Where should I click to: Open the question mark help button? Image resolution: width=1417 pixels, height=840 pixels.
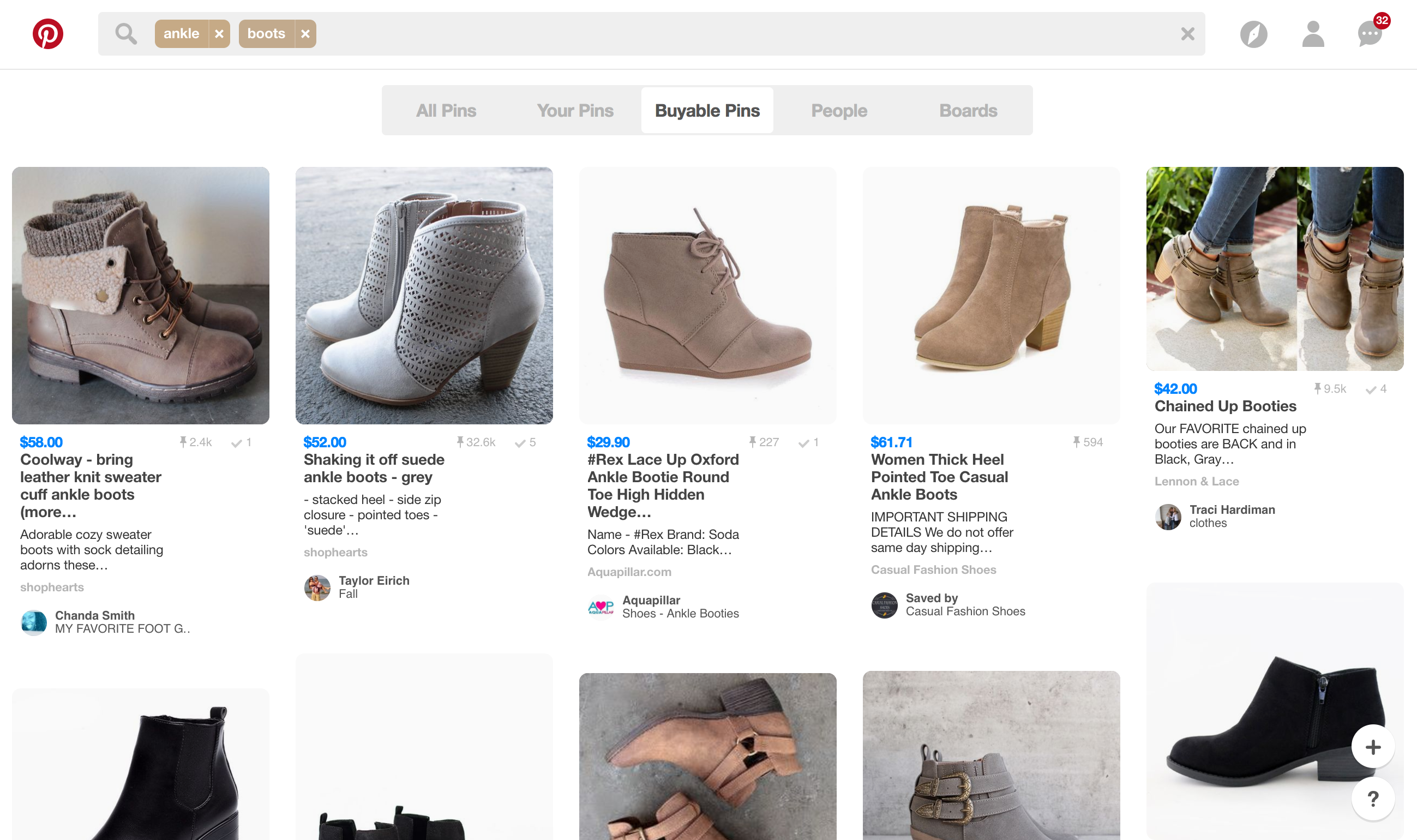[1373, 799]
